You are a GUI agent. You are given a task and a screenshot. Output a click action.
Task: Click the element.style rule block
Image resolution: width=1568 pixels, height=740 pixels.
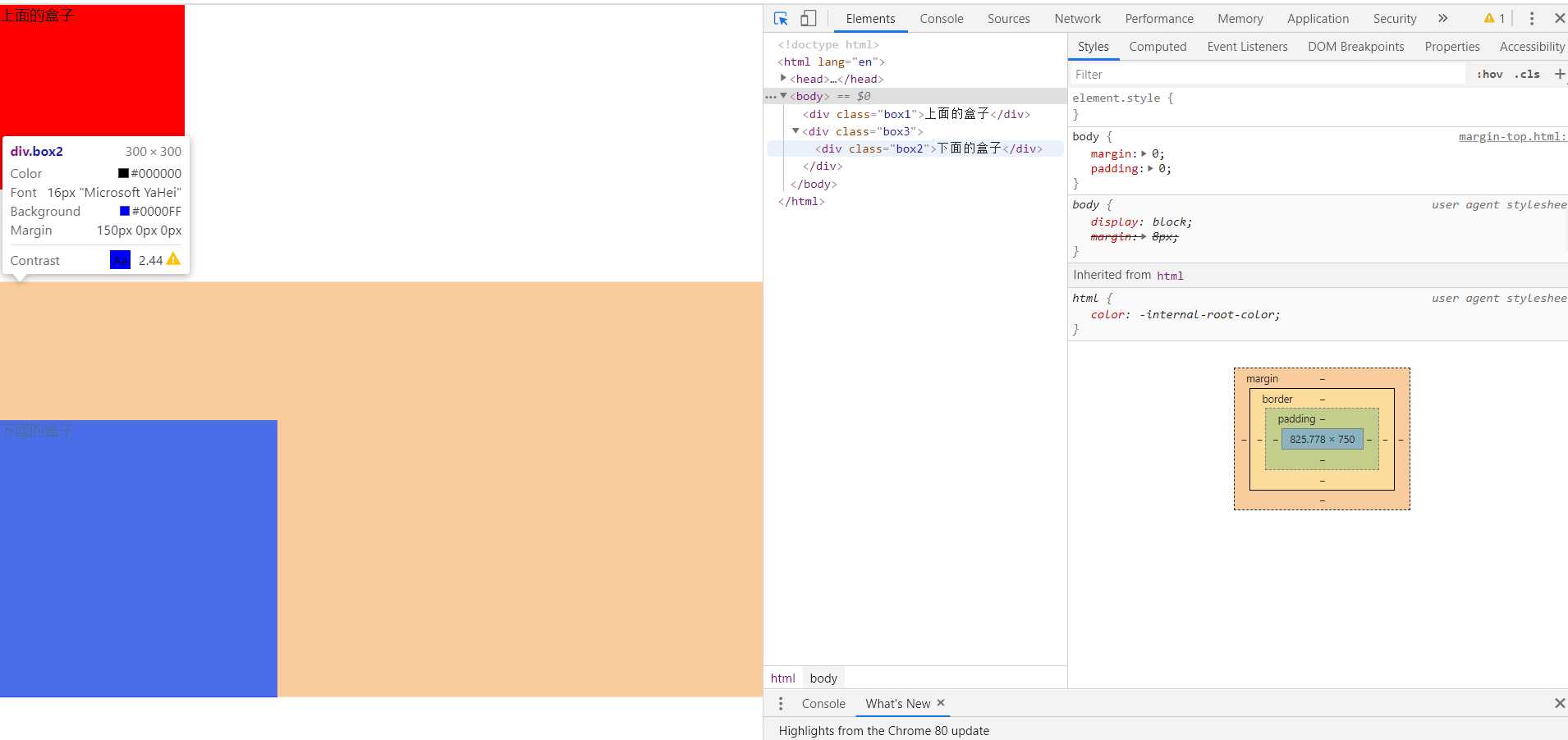pos(1318,106)
